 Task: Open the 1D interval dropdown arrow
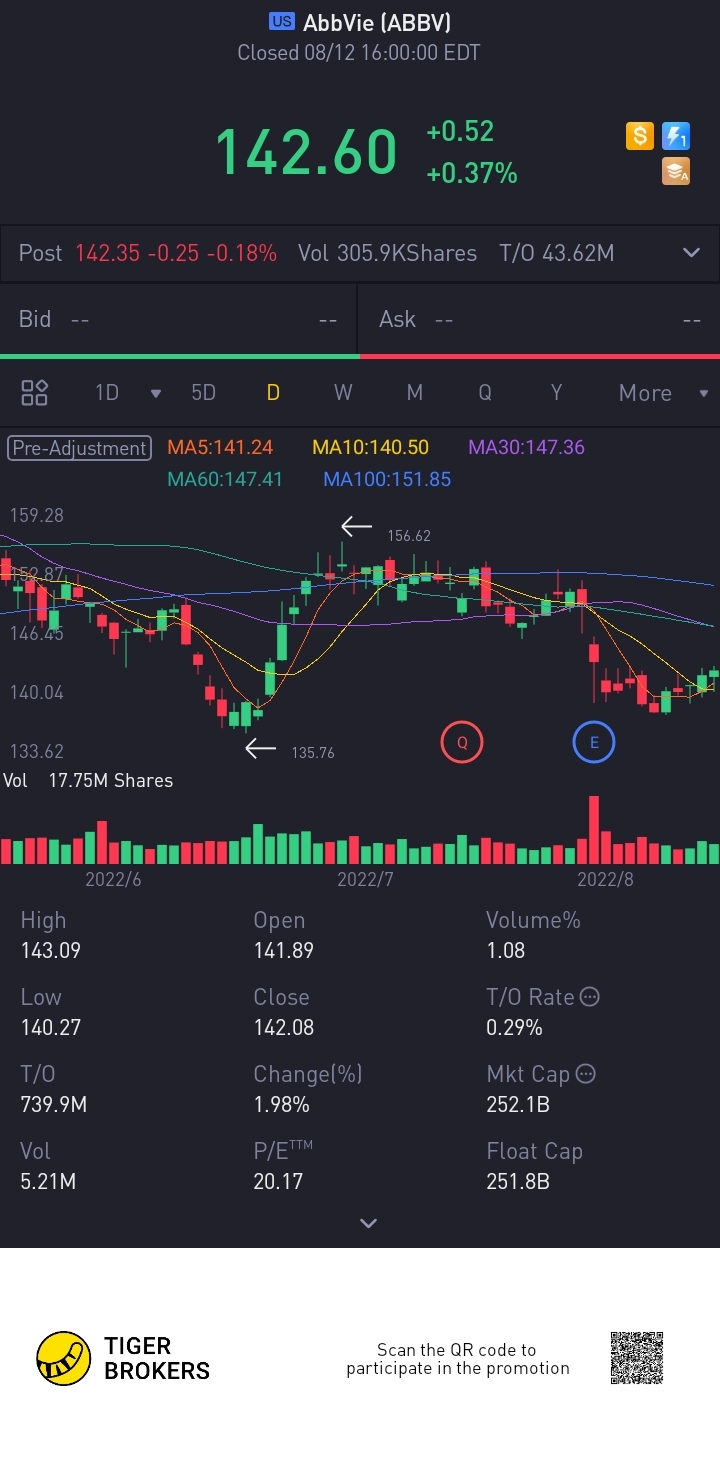pyautogui.click(x=155, y=394)
